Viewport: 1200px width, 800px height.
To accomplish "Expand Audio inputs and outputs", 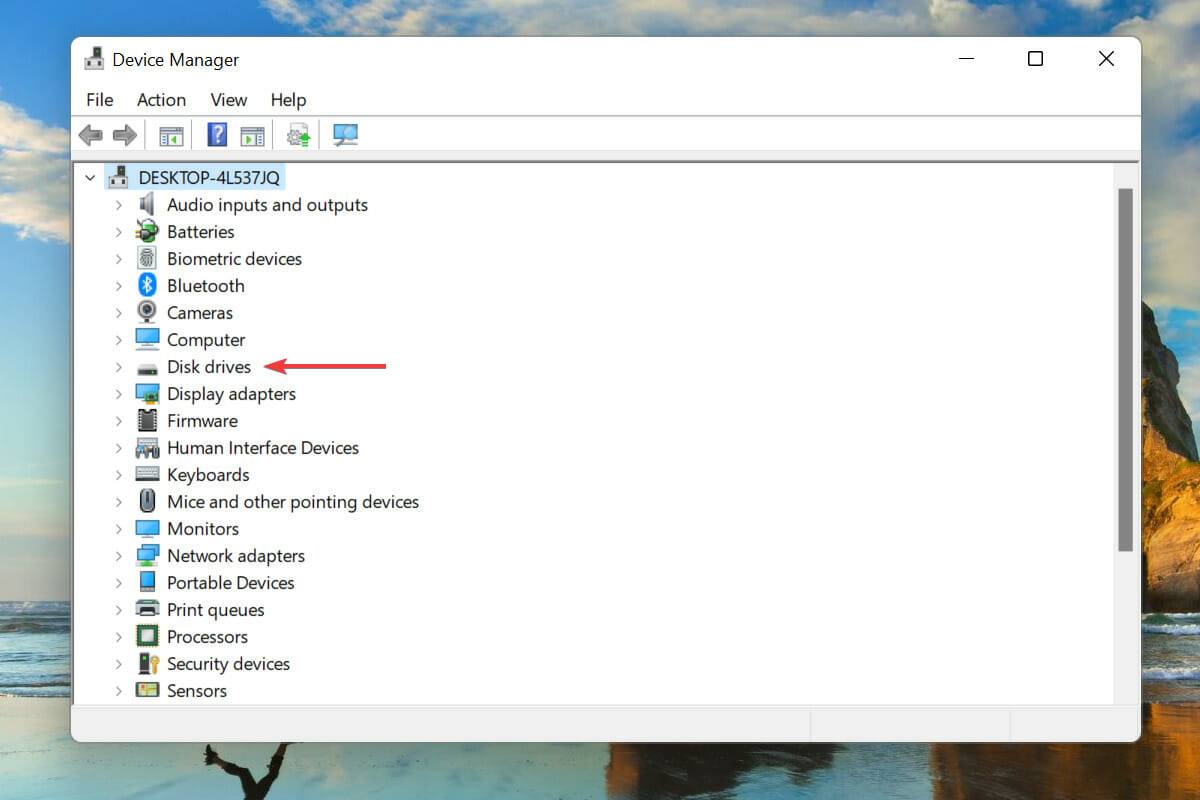I will point(118,205).
